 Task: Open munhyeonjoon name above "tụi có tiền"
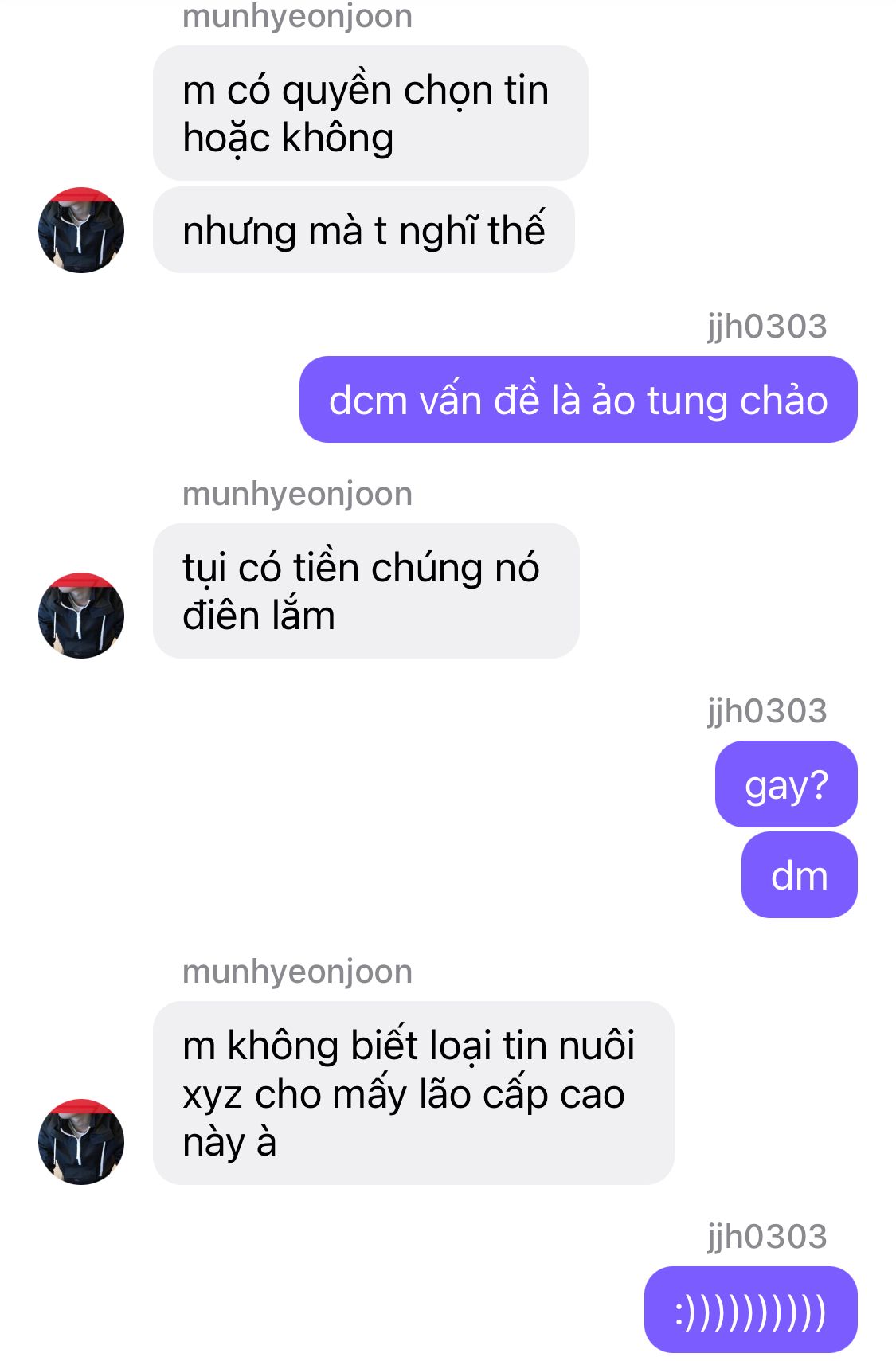(x=297, y=494)
